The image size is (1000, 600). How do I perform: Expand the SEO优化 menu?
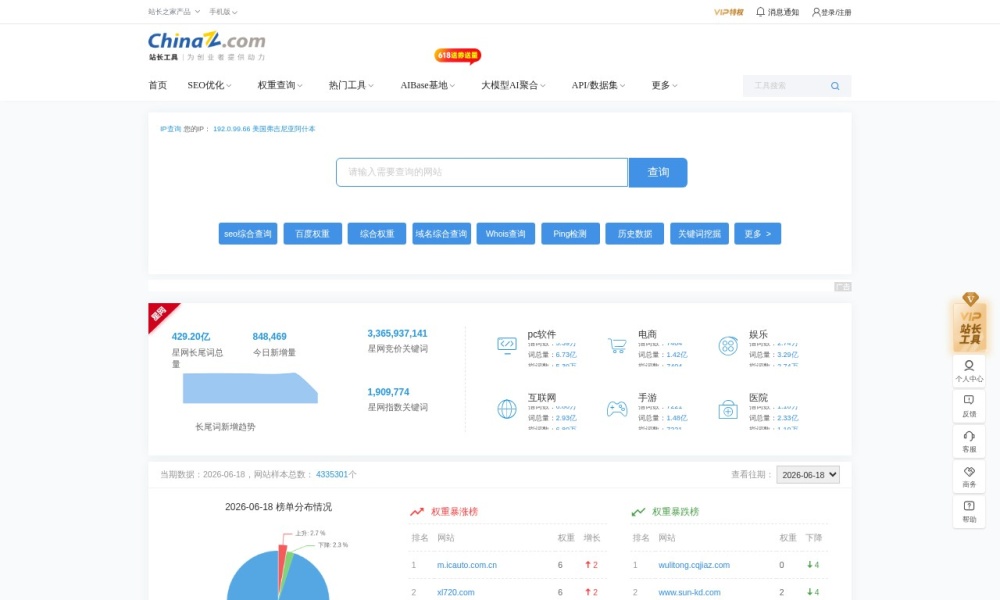pos(209,85)
